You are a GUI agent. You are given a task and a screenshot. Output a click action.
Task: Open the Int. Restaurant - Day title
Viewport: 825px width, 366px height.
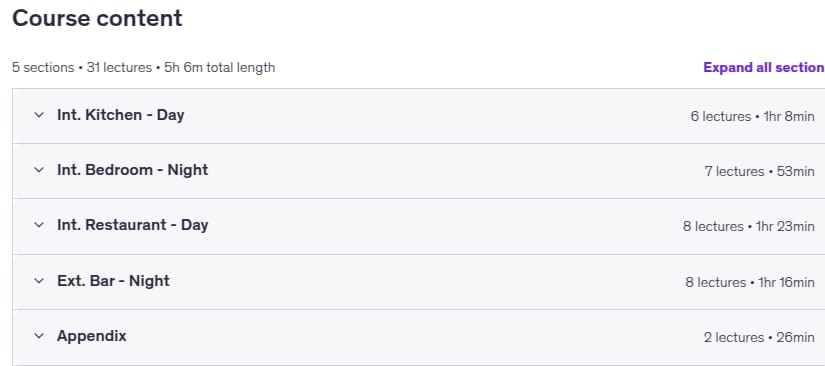tap(133, 225)
